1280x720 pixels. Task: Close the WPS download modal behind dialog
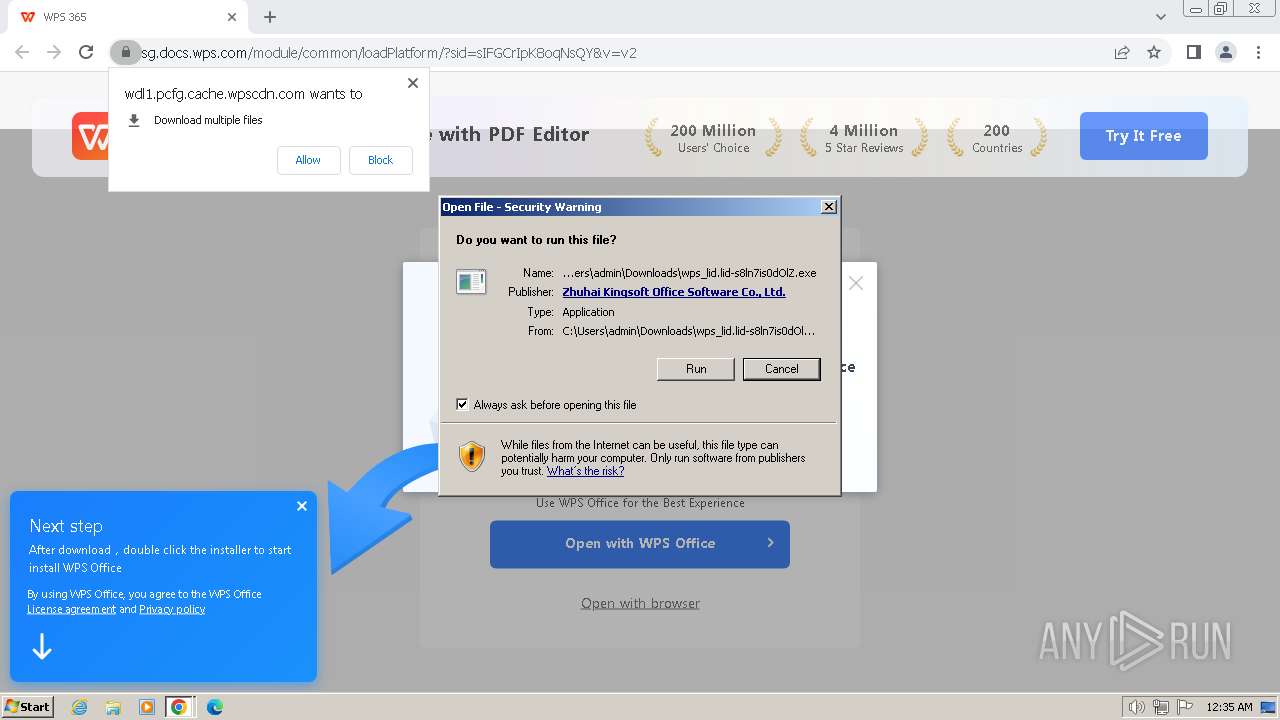(856, 284)
